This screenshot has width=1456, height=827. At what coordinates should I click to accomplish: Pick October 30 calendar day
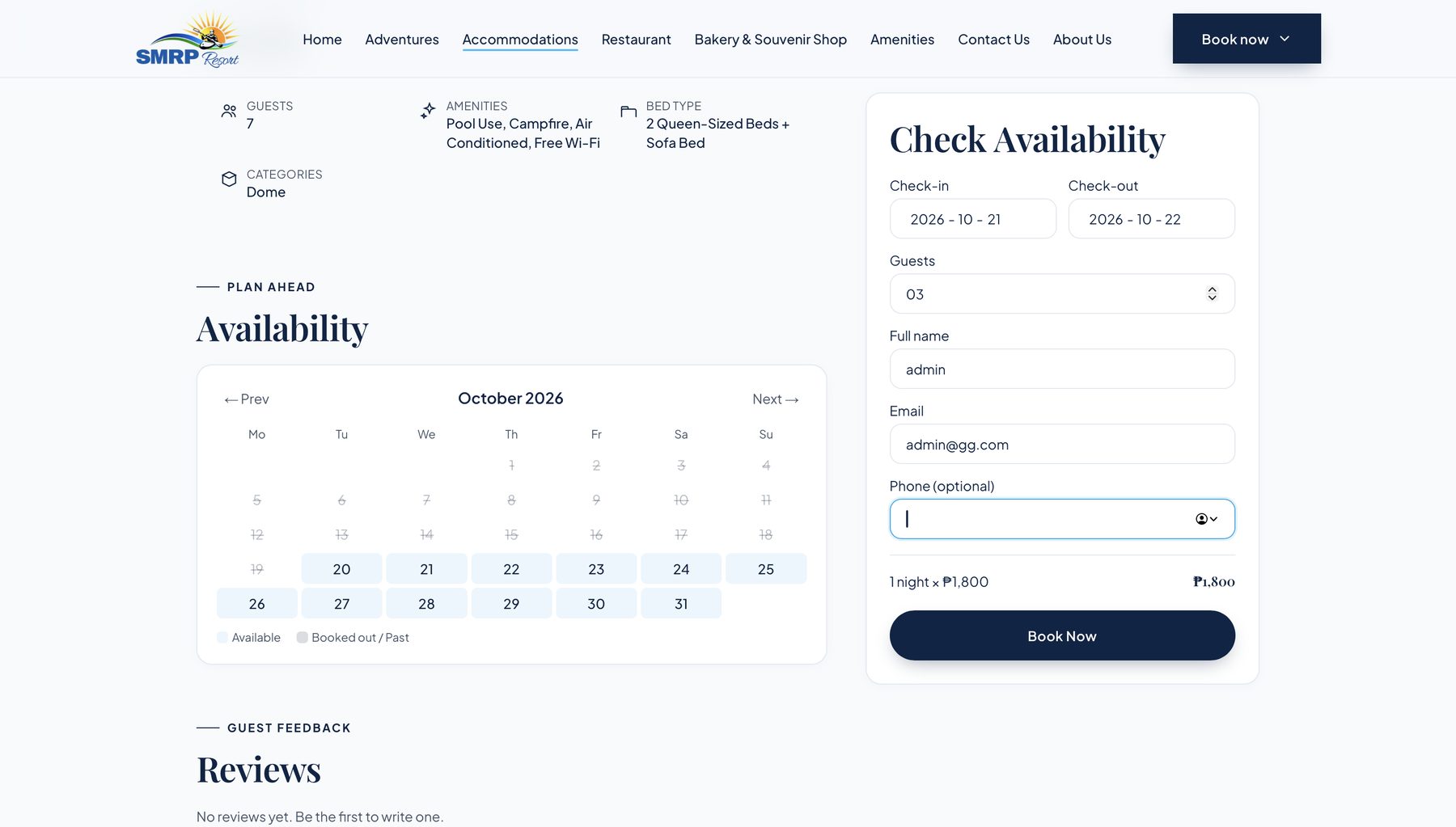point(596,604)
